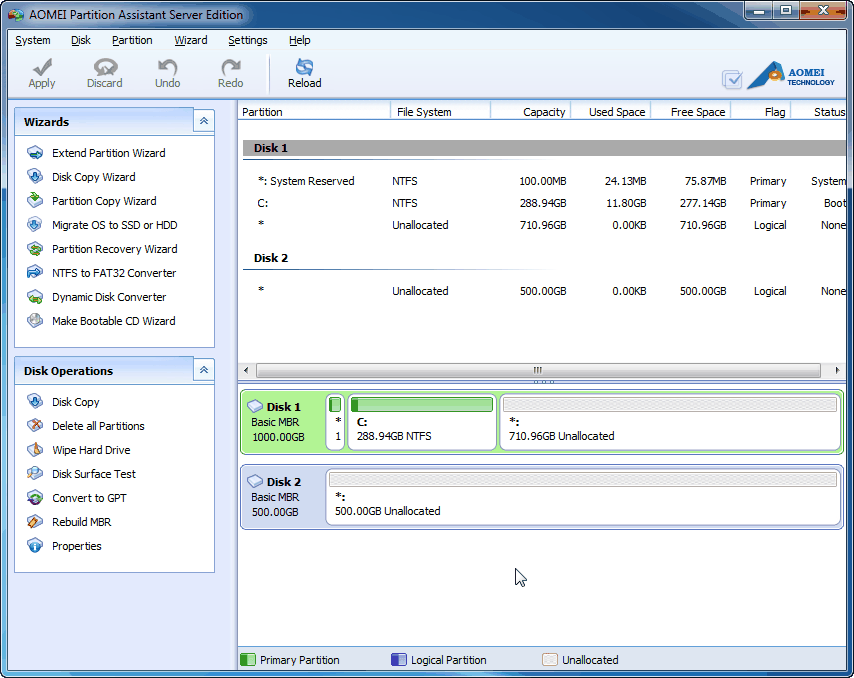Click the Dynamic Disk Converter icon
The width and height of the screenshot is (854, 678).
click(35, 297)
